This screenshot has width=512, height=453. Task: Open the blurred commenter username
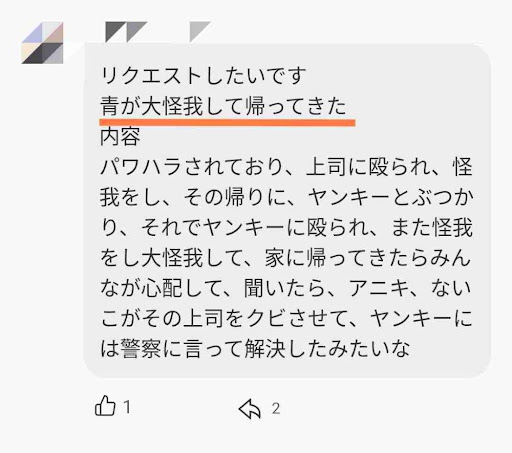point(126,32)
